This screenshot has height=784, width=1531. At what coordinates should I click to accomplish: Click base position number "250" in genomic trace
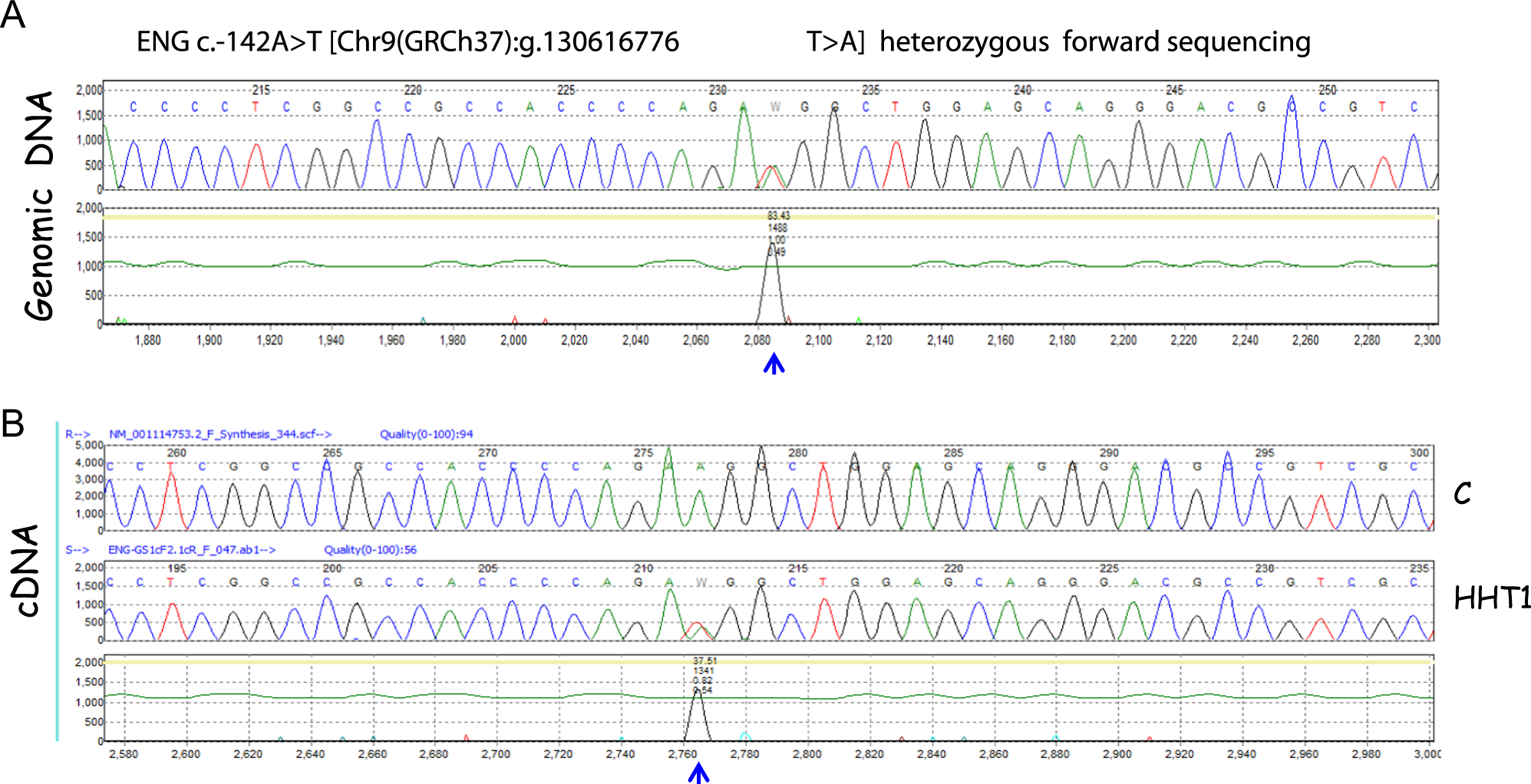pyautogui.click(x=1327, y=90)
